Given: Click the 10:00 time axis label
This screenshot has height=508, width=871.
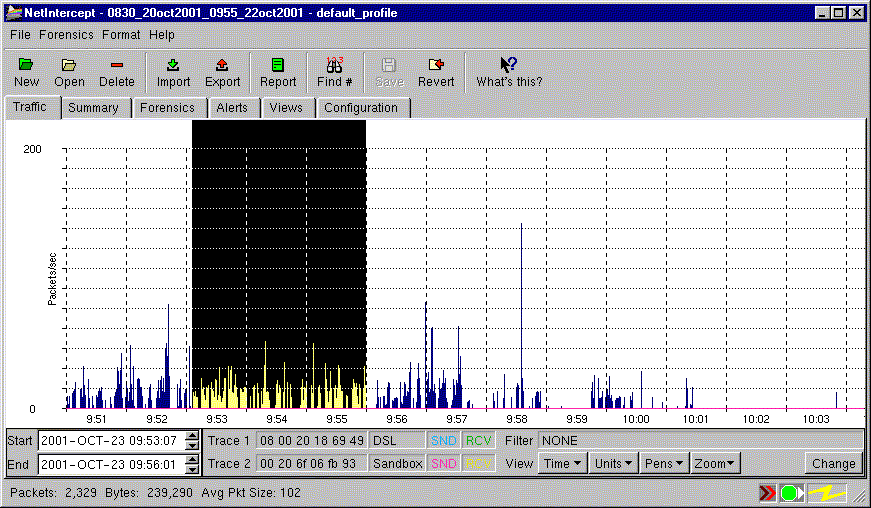Looking at the screenshot, I should pos(636,419).
